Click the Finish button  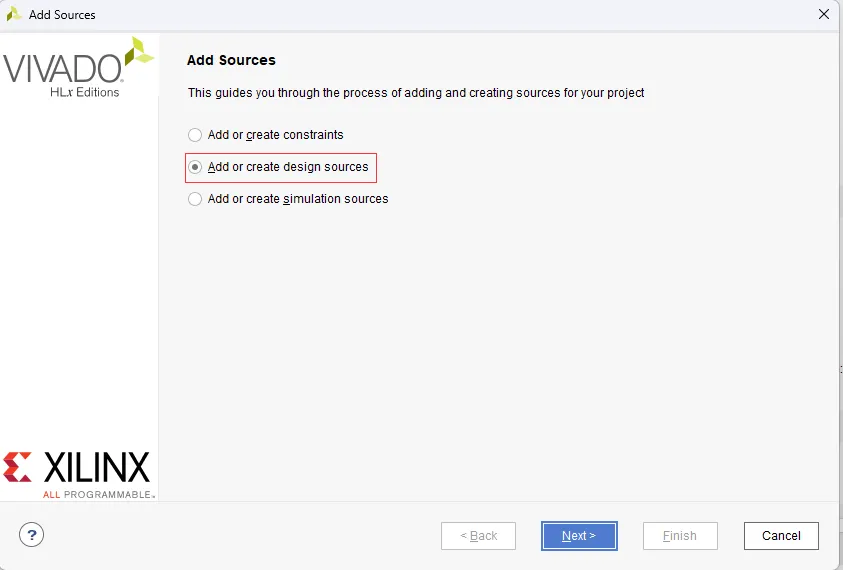tap(680, 536)
